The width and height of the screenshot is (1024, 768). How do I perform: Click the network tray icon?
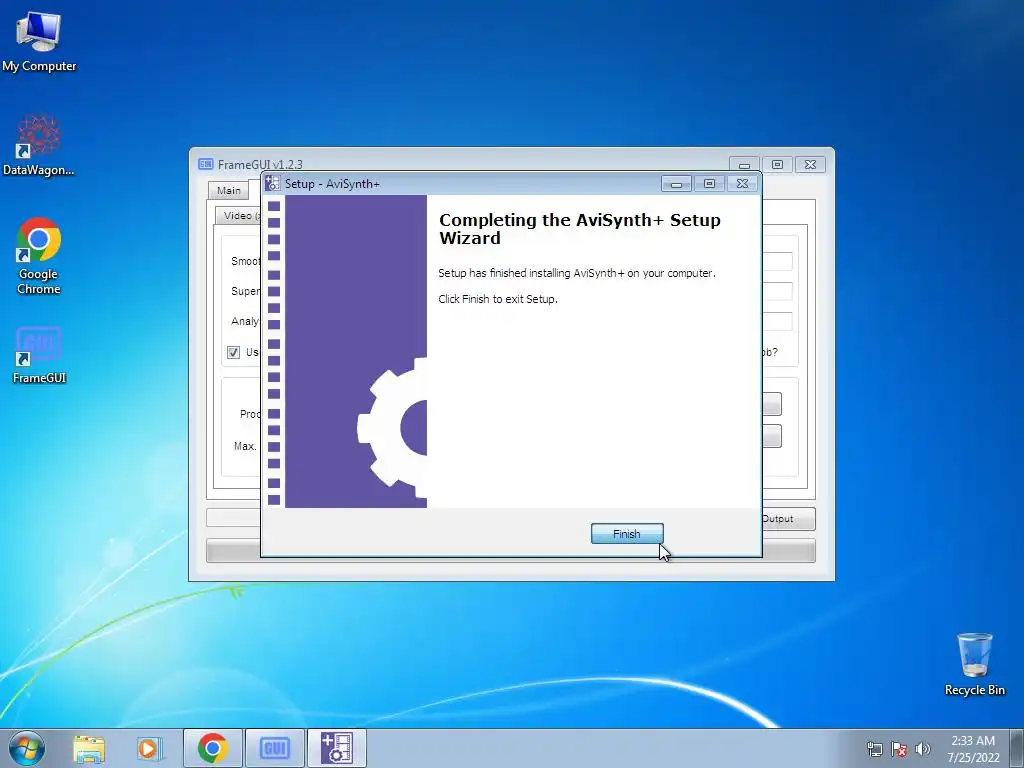pyautogui.click(x=874, y=749)
